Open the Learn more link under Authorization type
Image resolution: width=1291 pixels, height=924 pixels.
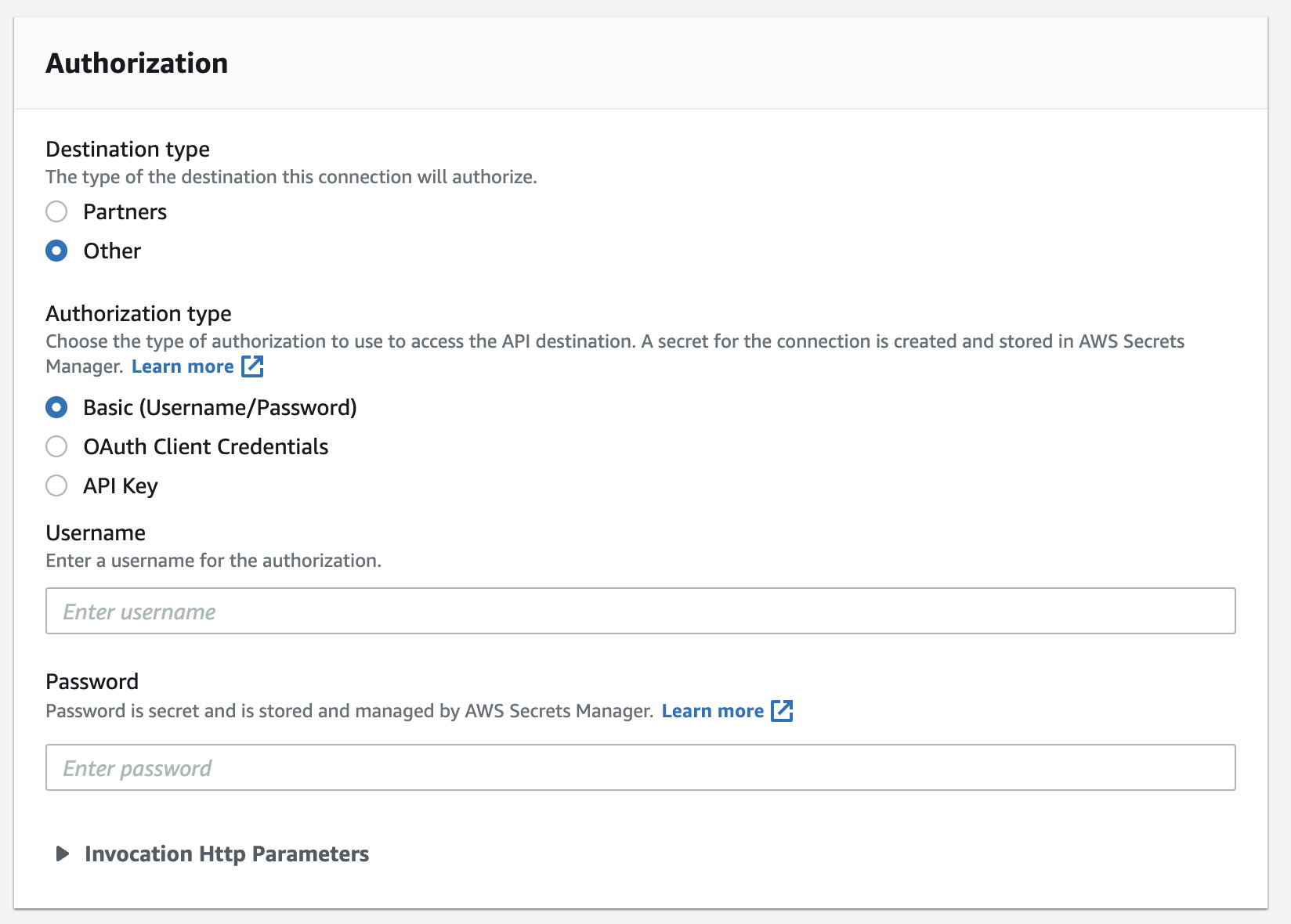point(183,366)
